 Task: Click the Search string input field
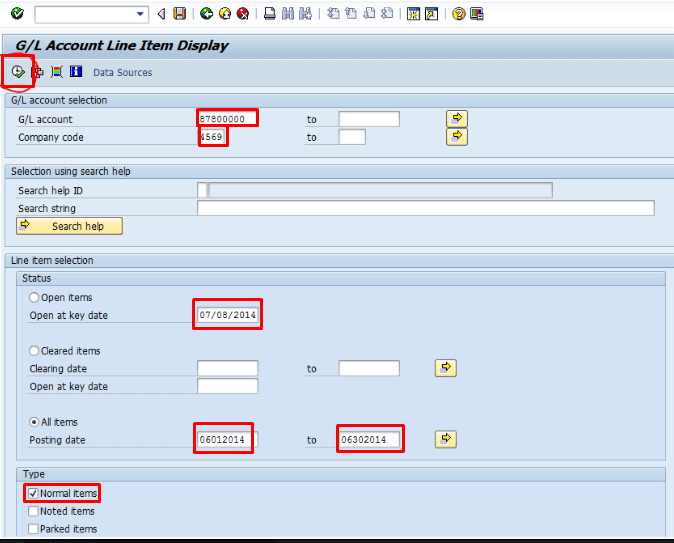[425, 208]
